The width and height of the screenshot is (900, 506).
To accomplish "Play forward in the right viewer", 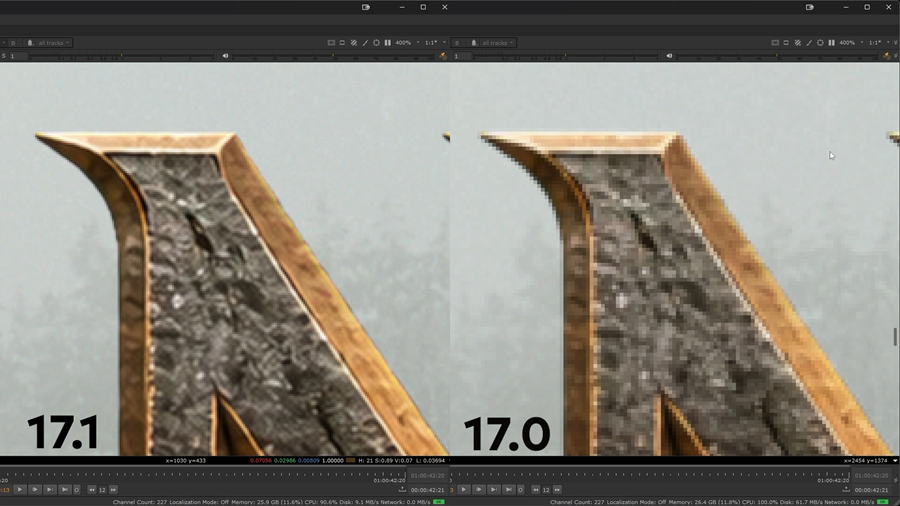I will click(464, 489).
